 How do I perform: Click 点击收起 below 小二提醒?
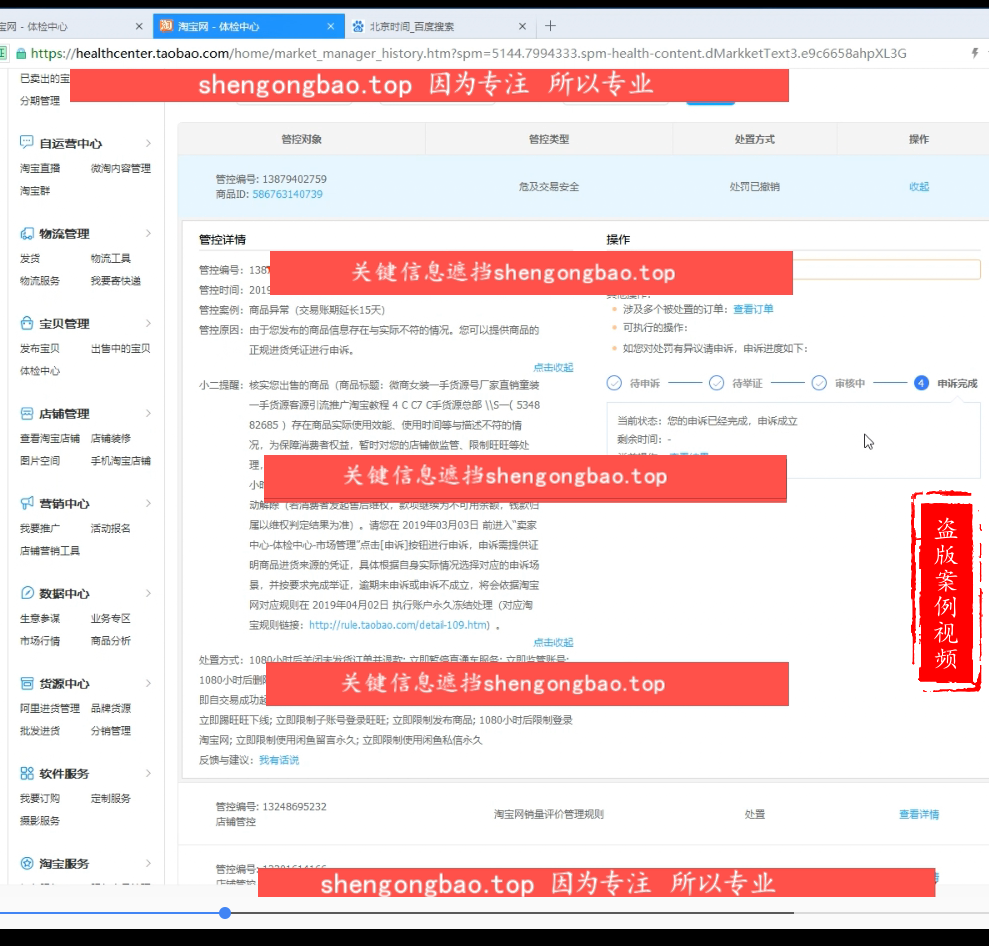pos(553,642)
